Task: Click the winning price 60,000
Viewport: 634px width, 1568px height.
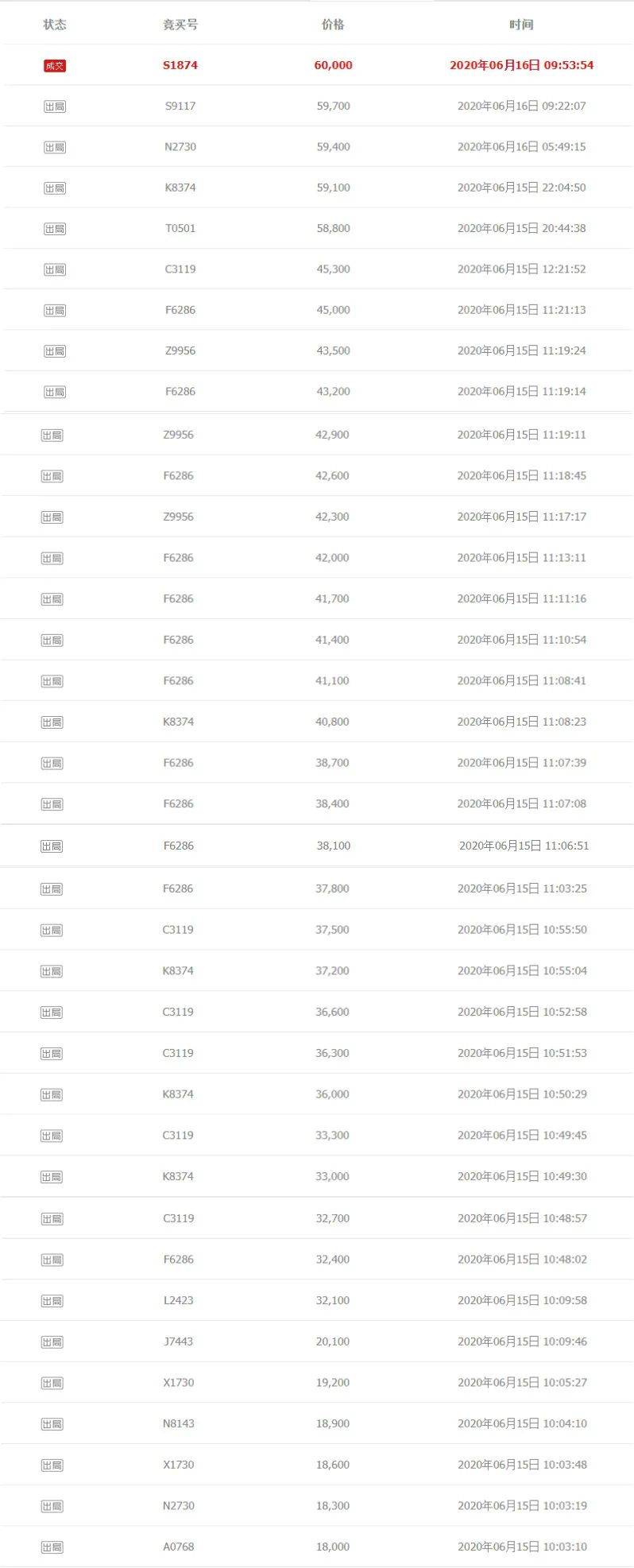Action: point(333,65)
